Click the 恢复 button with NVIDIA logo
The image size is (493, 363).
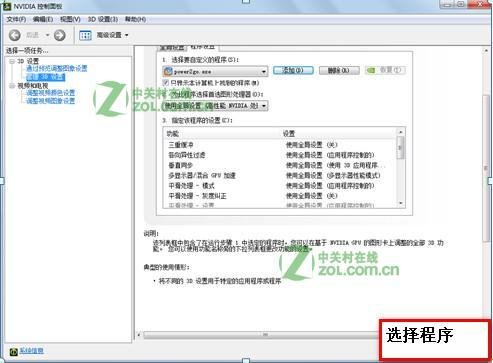[x=385, y=70]
